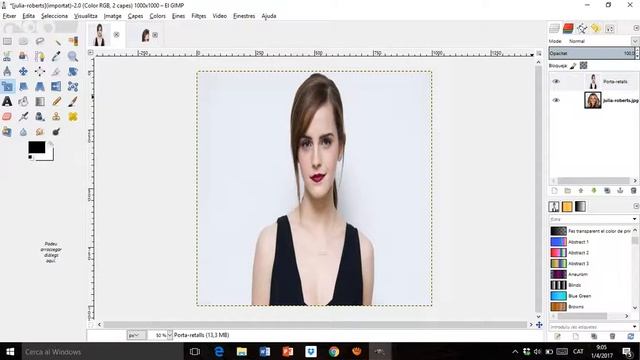640x360 pixels.
Task: Switch to the Undo History dock tab
Action: coord(596,28)
